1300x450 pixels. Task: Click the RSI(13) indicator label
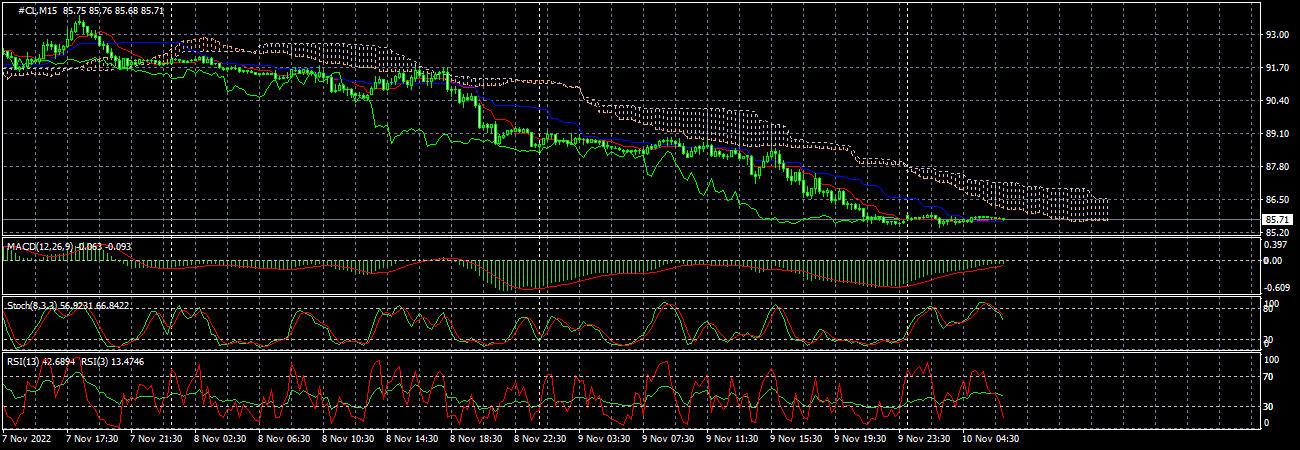point(29,359)
